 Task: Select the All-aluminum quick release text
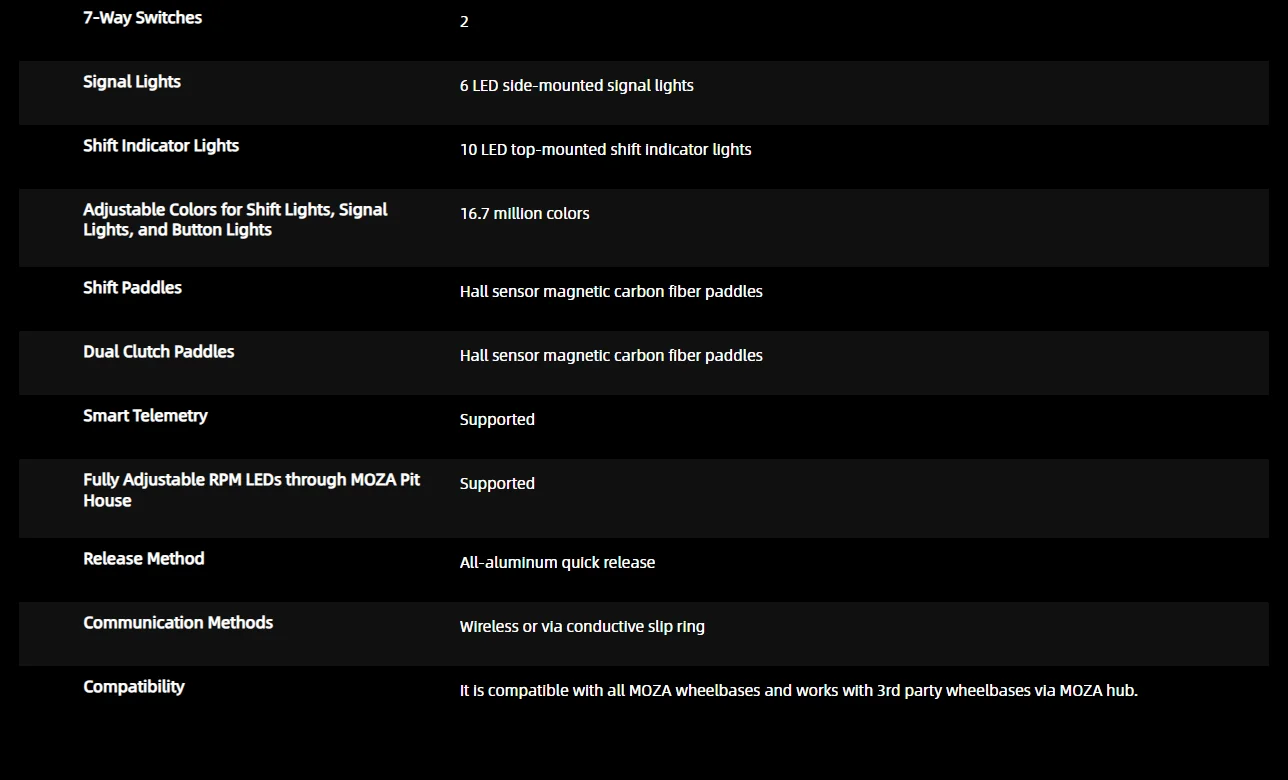tap(557, 563)
